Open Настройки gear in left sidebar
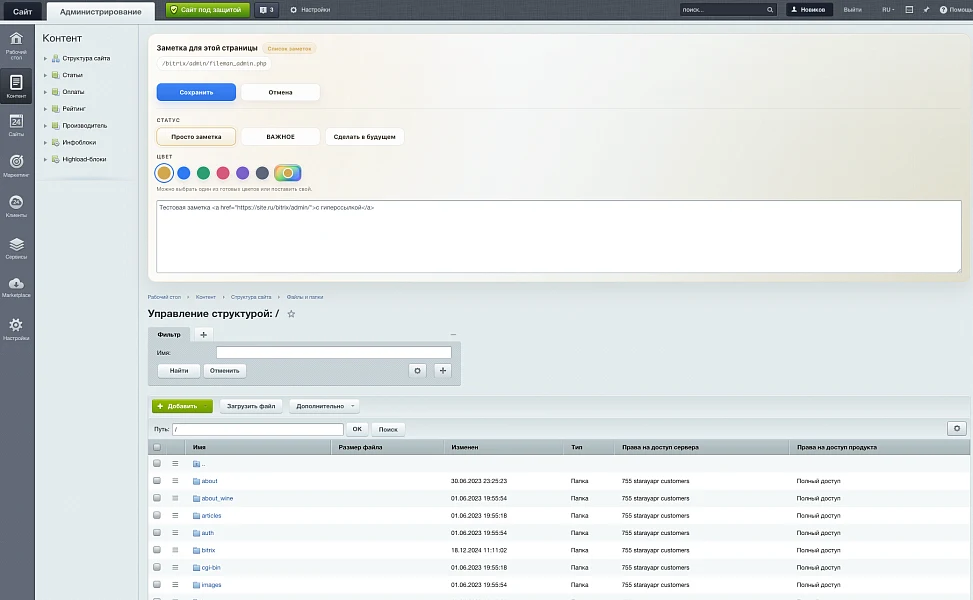The height and width of the screenshot is (600, 973). (16, 328)
